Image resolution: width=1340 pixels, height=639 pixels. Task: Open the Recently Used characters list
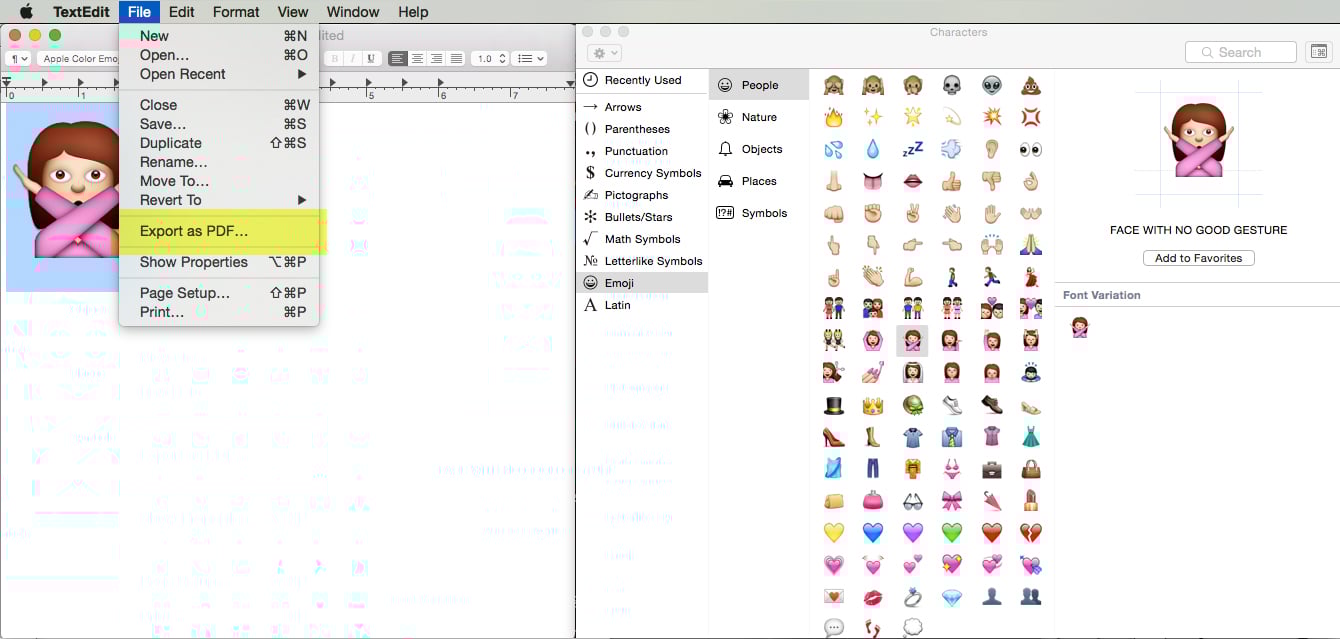pos(642,80)
